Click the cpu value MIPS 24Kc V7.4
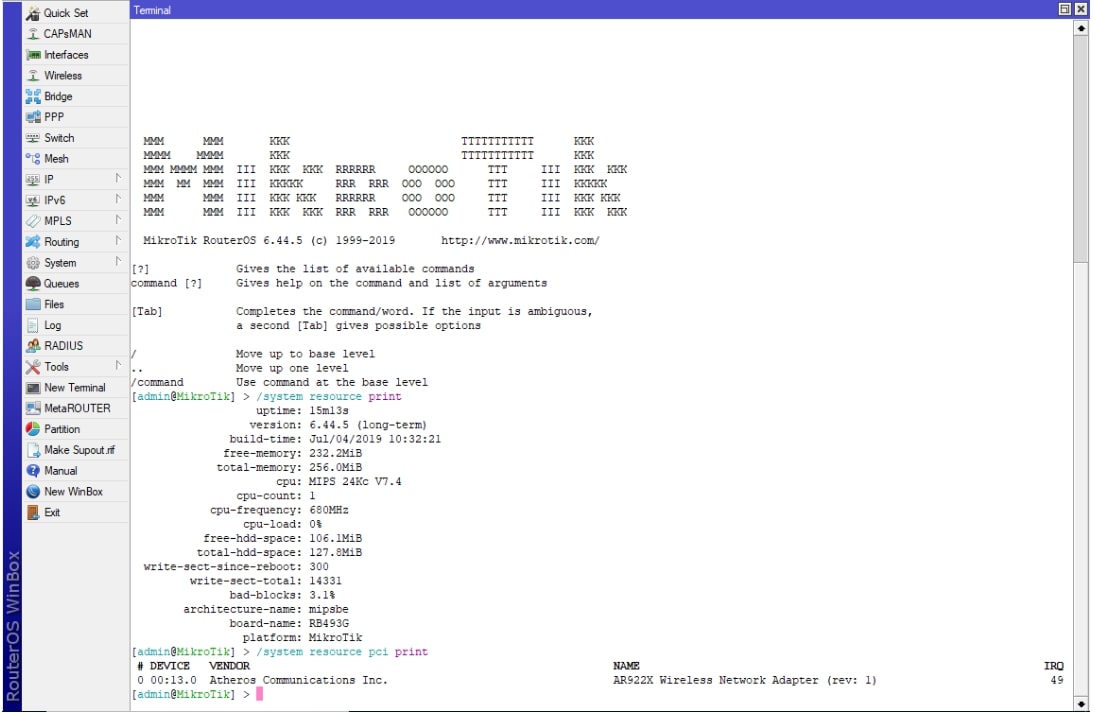 355,482
